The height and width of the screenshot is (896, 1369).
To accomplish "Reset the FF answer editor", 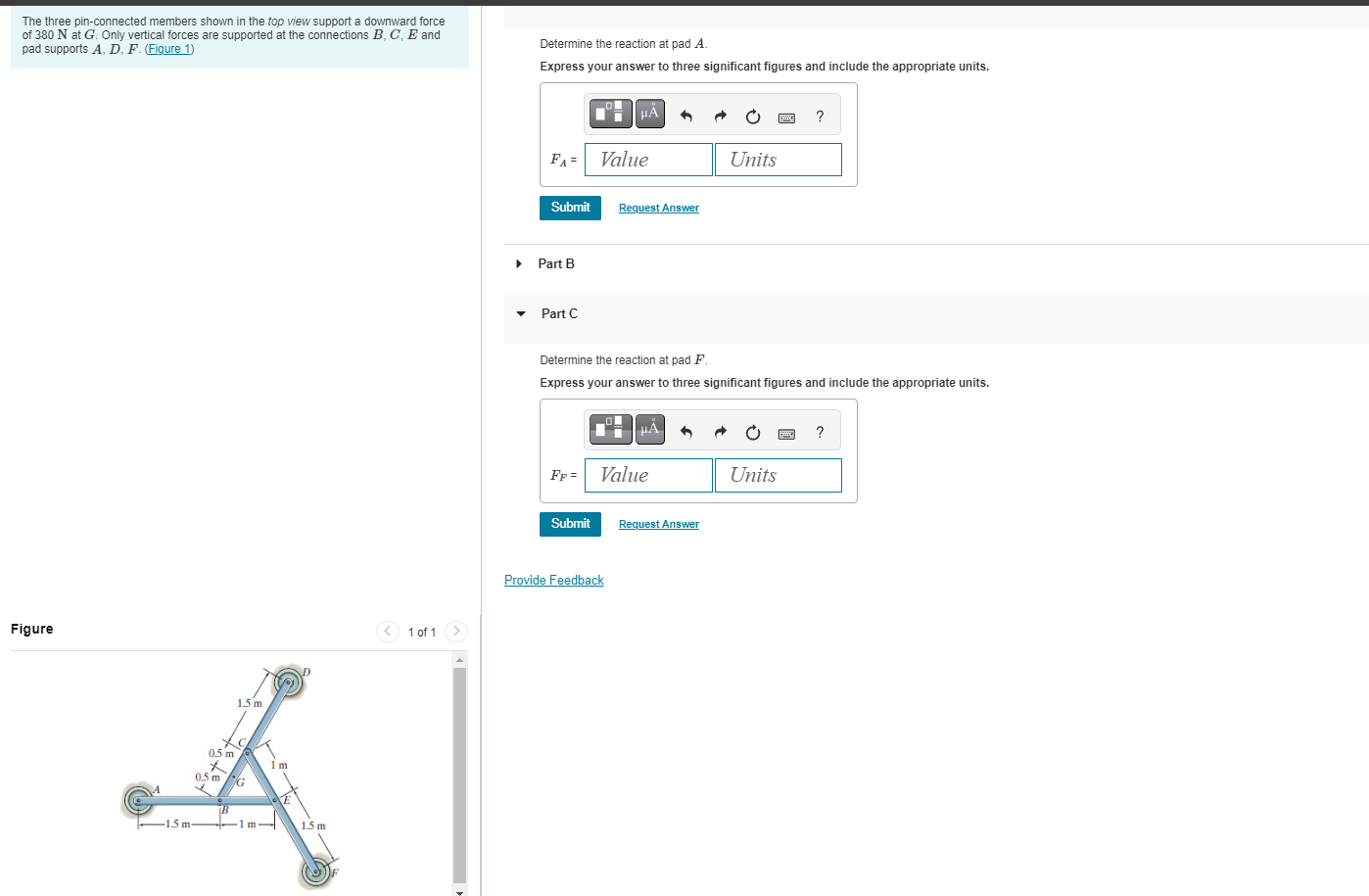I will point(752,432).
